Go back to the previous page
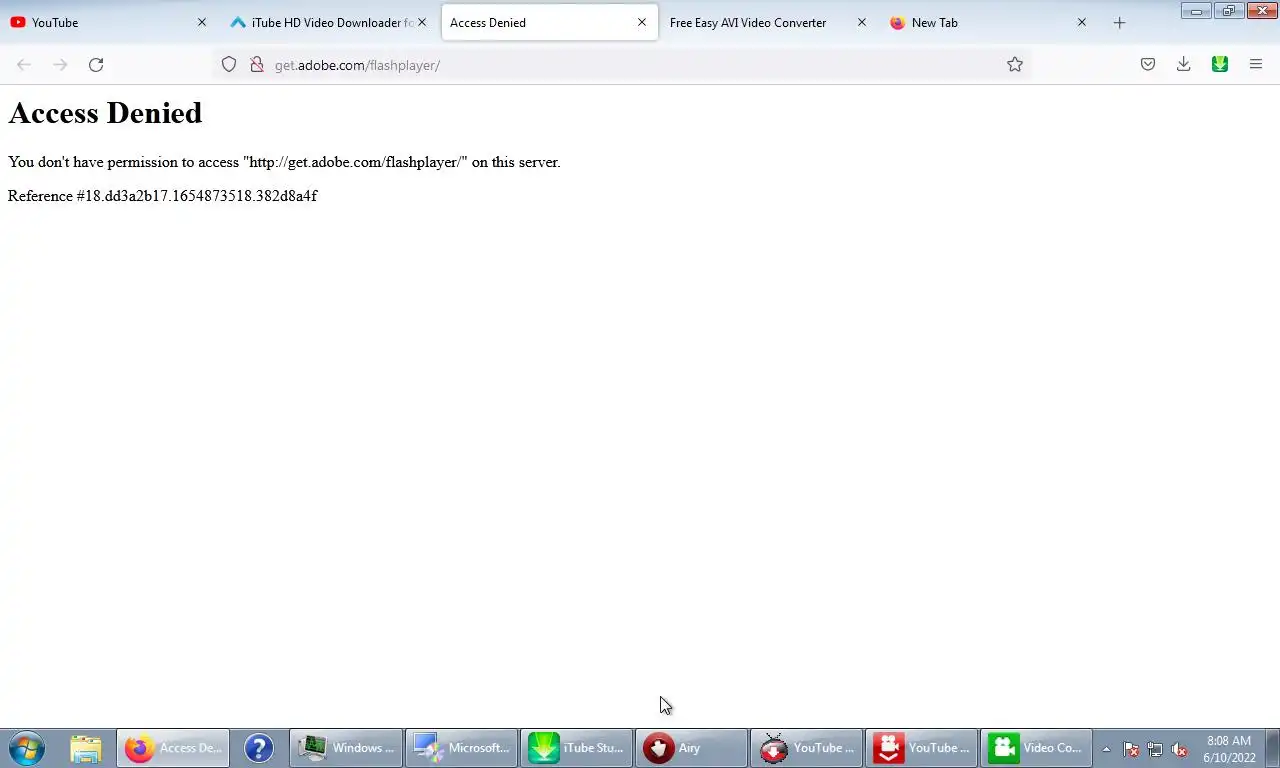Screen dimensions: 1280x768 coord(24,65)
